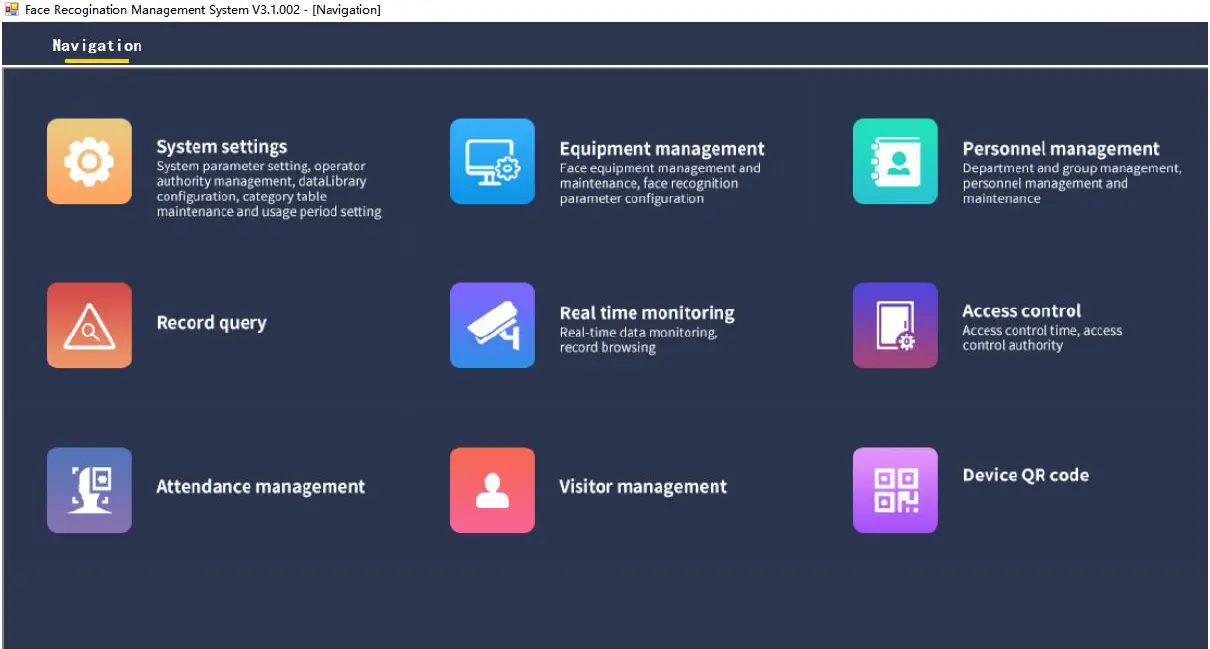1210x649 pixels.
Task: Click 'Access control time, access' description text
Action: 1042,330
